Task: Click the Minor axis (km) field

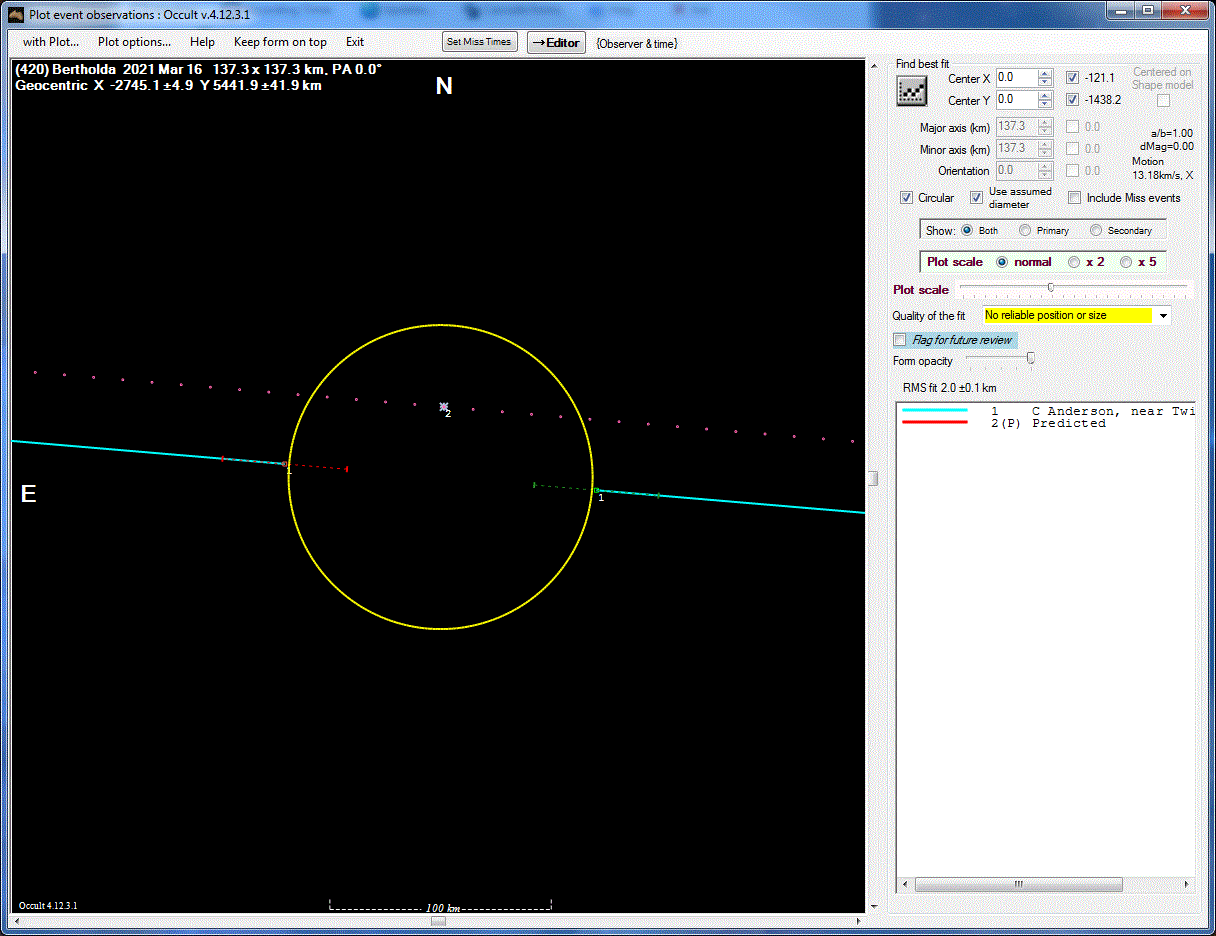Action: point(1017,149)
